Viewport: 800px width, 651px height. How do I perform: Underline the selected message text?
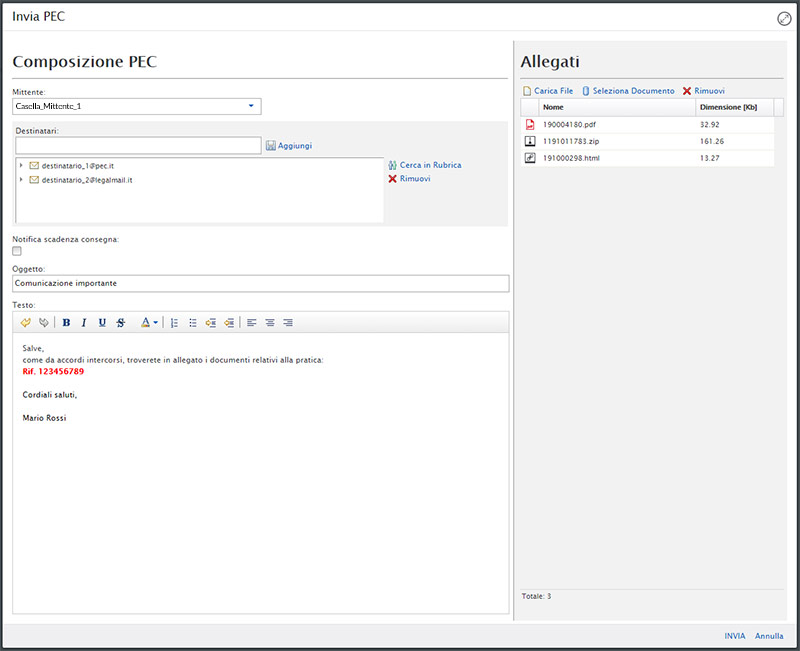tap(102, 322)
